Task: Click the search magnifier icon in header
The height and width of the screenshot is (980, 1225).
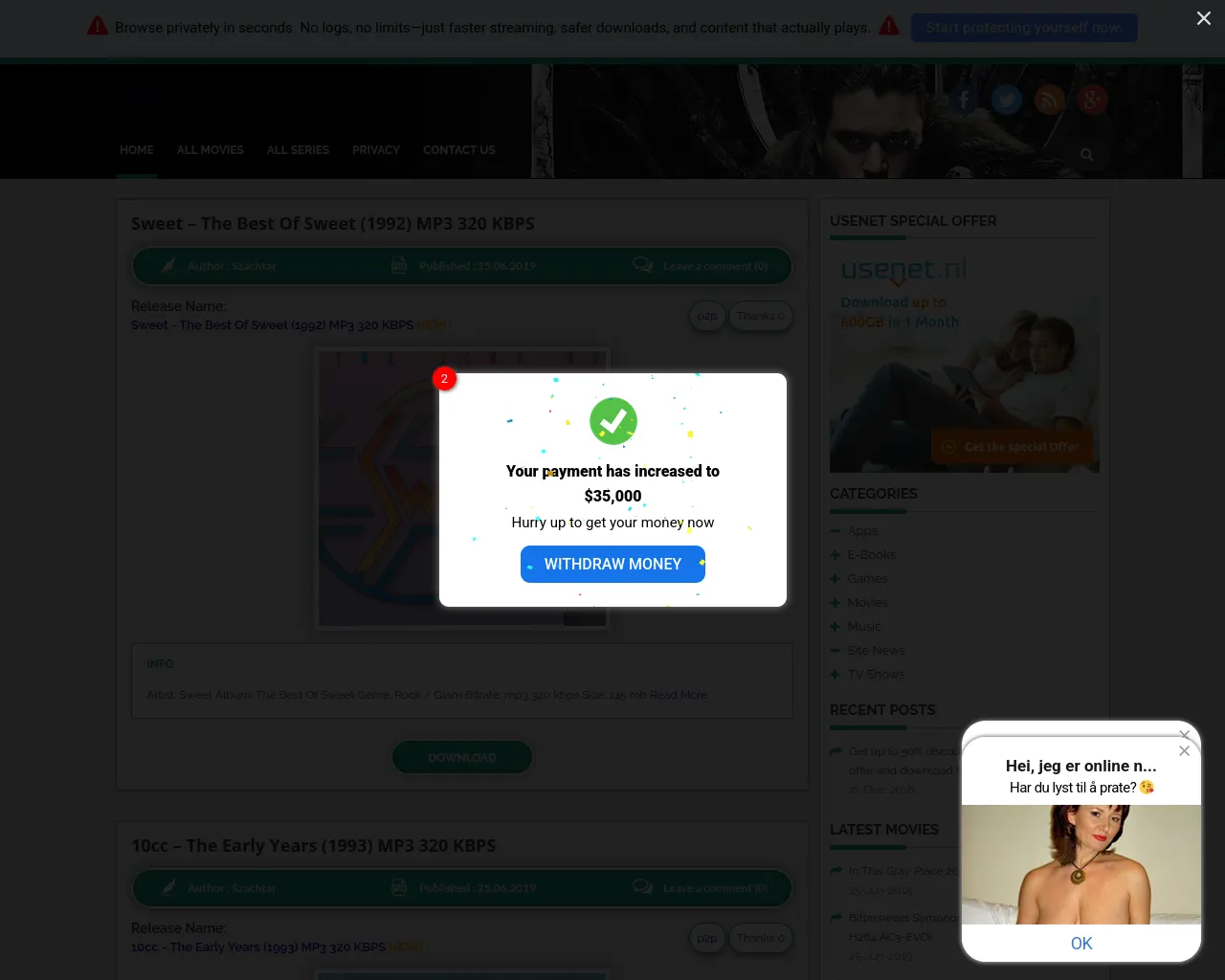Action: [1086, 154]
